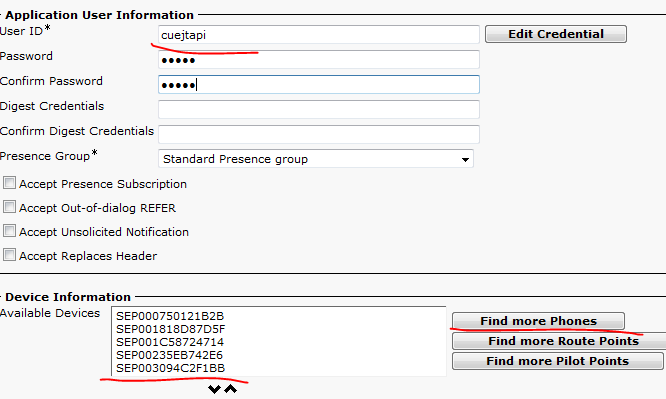Screen dimensions: 666x399
Task: Open the Presence Group dropdown
Action: coord(316,159)
